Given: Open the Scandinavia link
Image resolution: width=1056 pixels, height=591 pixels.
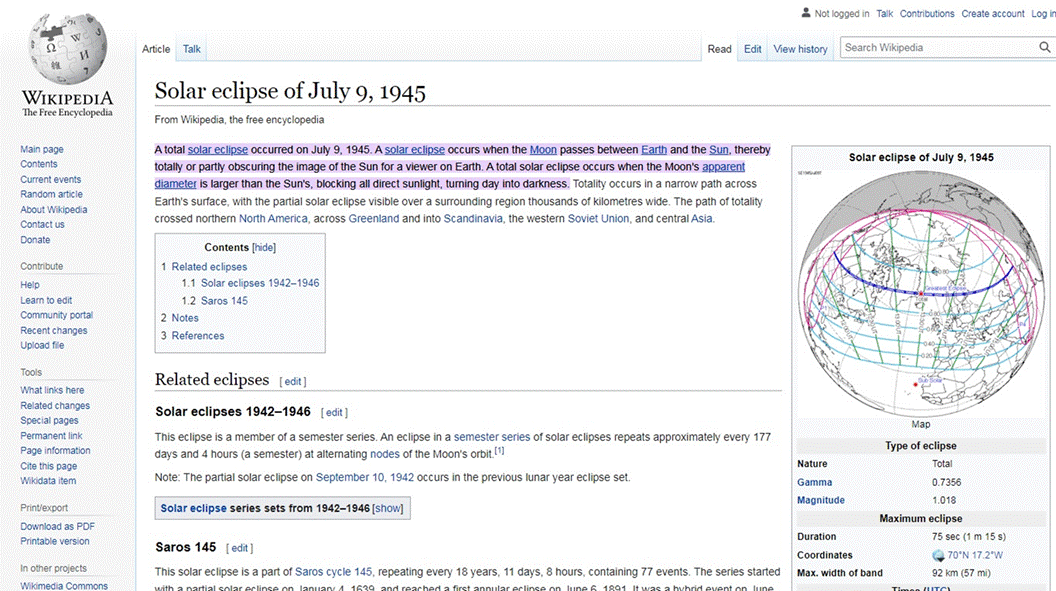Looking at the screenshot, I should click(x=473, y=219).
